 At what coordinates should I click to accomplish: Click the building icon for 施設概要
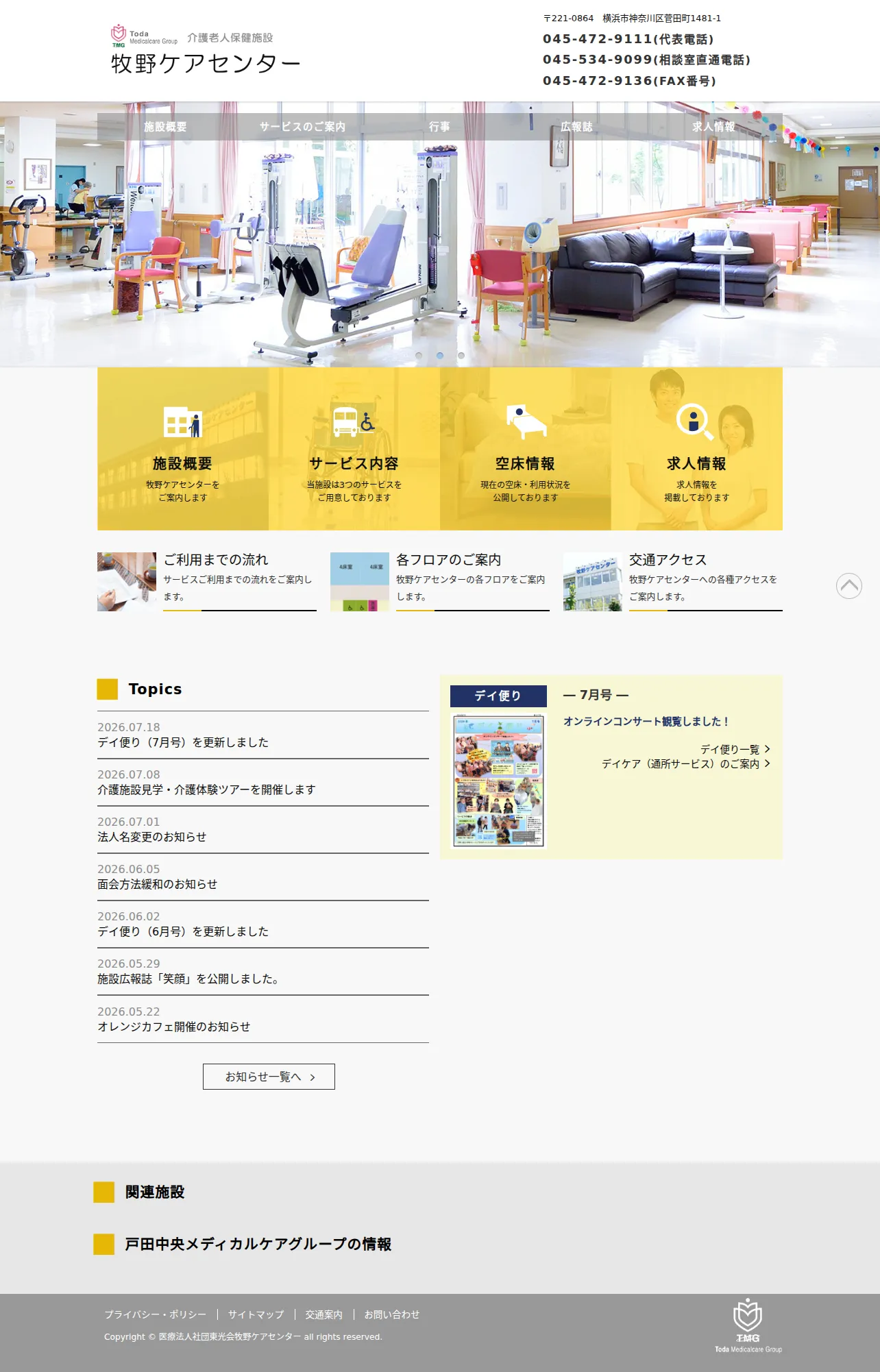182,421
